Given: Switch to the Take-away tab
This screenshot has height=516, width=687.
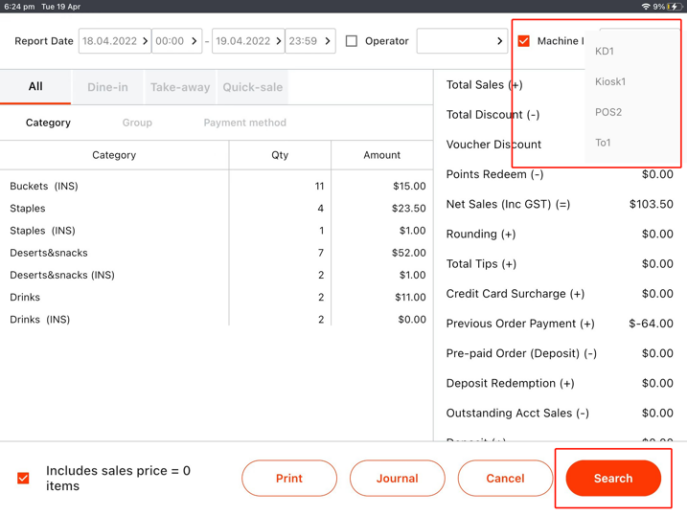Looking at the screenshot, I should click(x=180, y=87).
